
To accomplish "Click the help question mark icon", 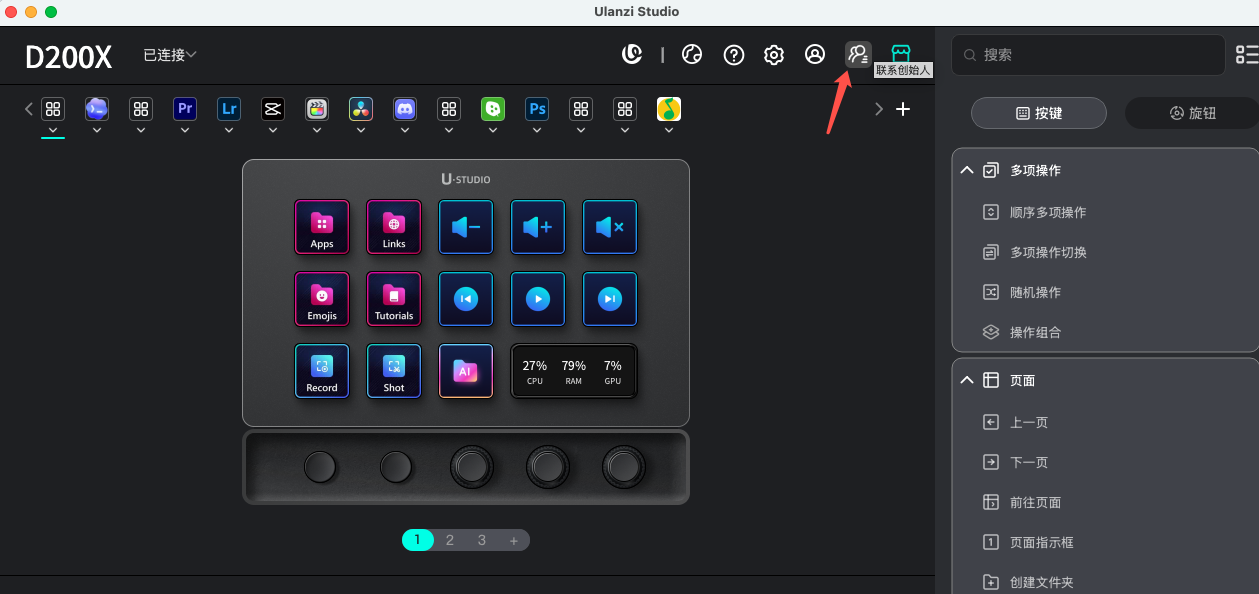I will click(734, 55).
